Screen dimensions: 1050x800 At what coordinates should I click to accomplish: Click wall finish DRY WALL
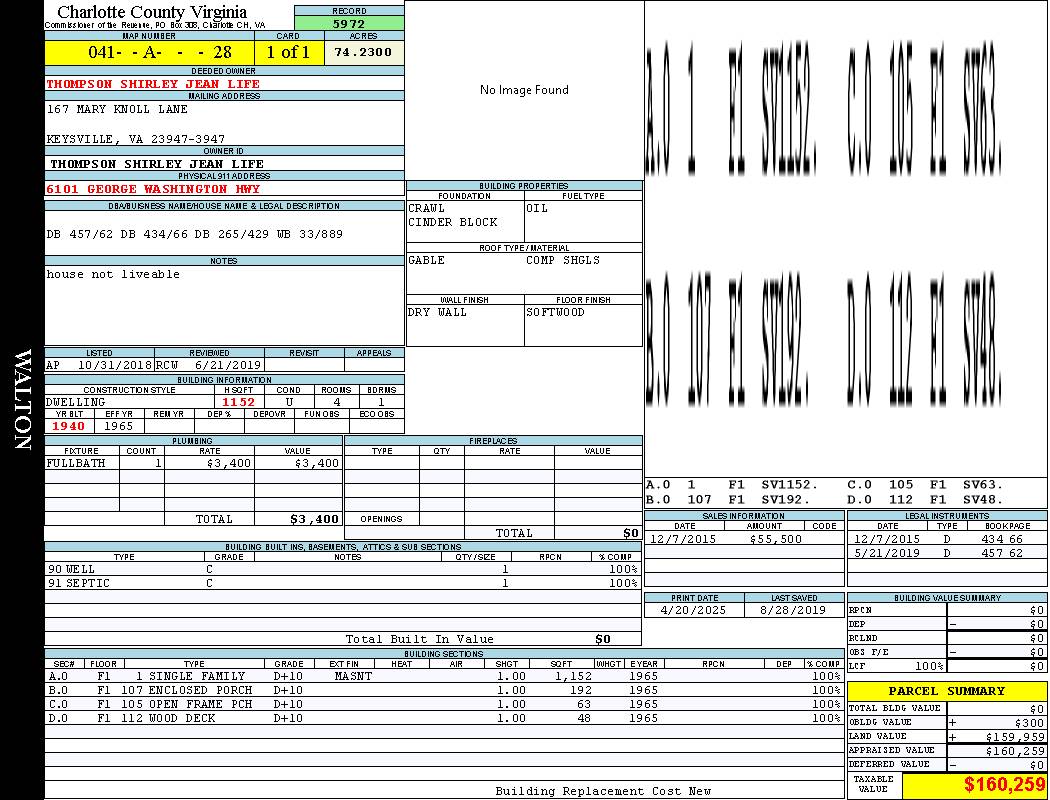(x=437, y=312)
